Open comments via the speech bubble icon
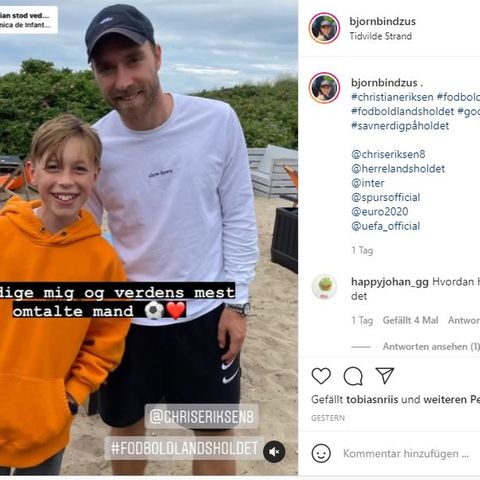The width and height of the screenshot is (480, 480). tap(353, 376)
